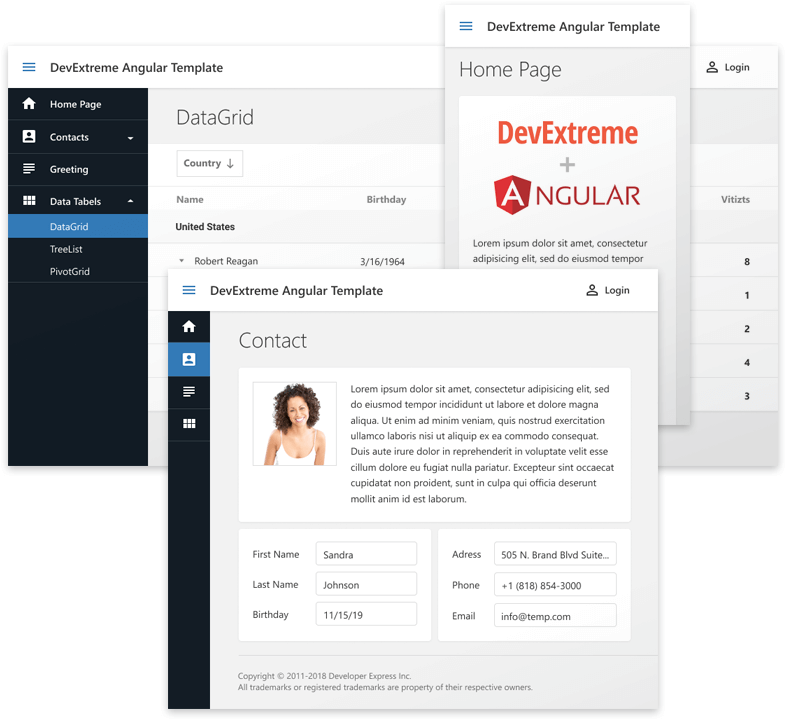This screenshot has width=790, height=720.
Task: Click the contact portrait photo
Action: [x=295, y=424]
